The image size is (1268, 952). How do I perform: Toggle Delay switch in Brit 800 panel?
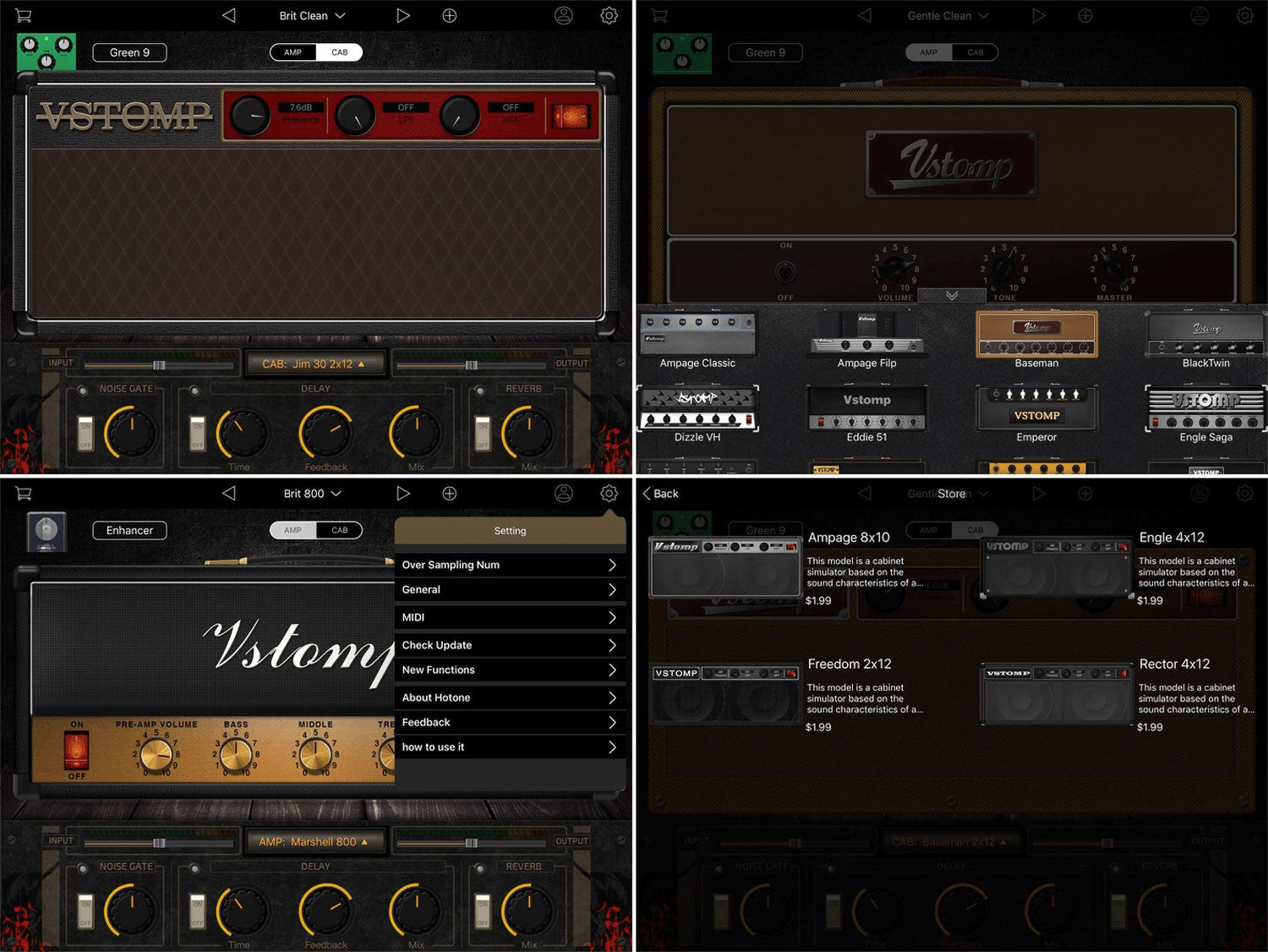[x=197, y=911]
